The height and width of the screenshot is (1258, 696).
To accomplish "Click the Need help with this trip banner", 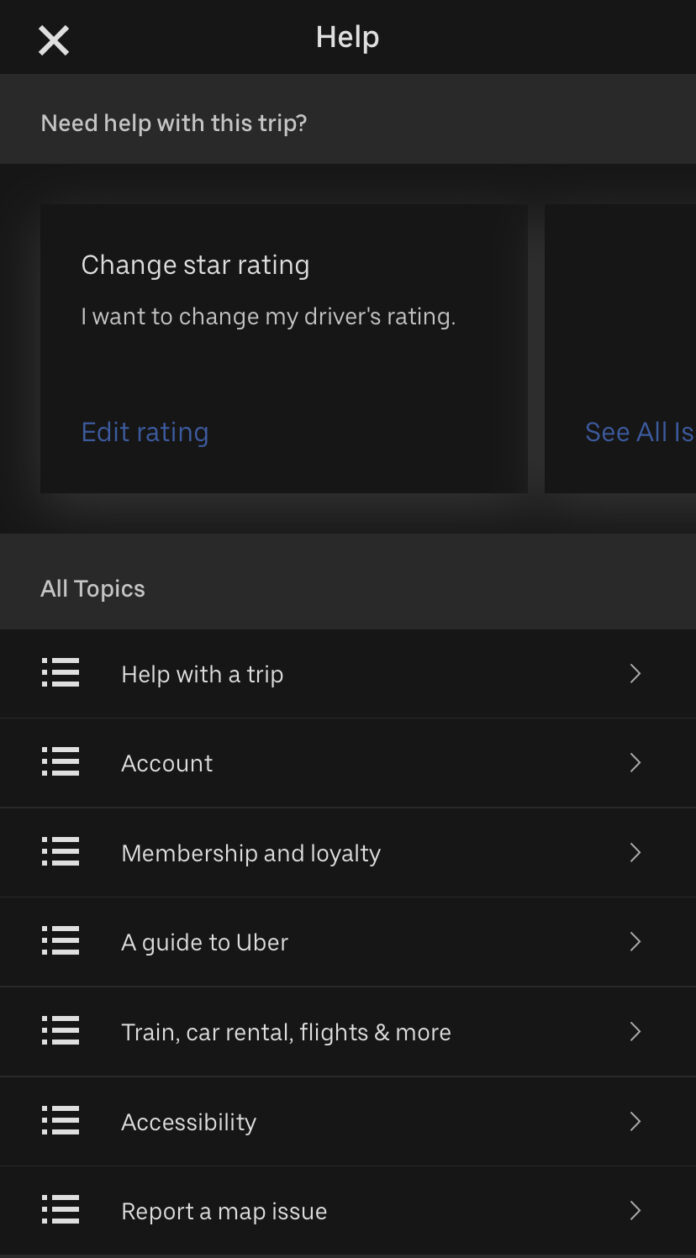I will coord(175,122).
